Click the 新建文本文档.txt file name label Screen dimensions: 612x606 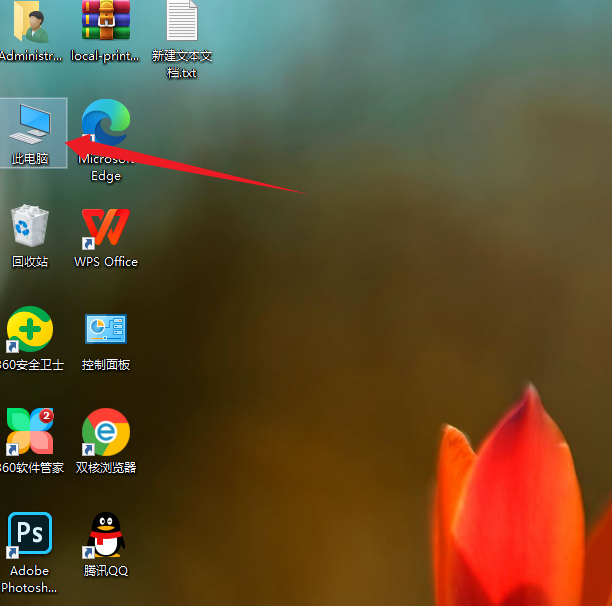pyautogui.click(x=182, y=64)
